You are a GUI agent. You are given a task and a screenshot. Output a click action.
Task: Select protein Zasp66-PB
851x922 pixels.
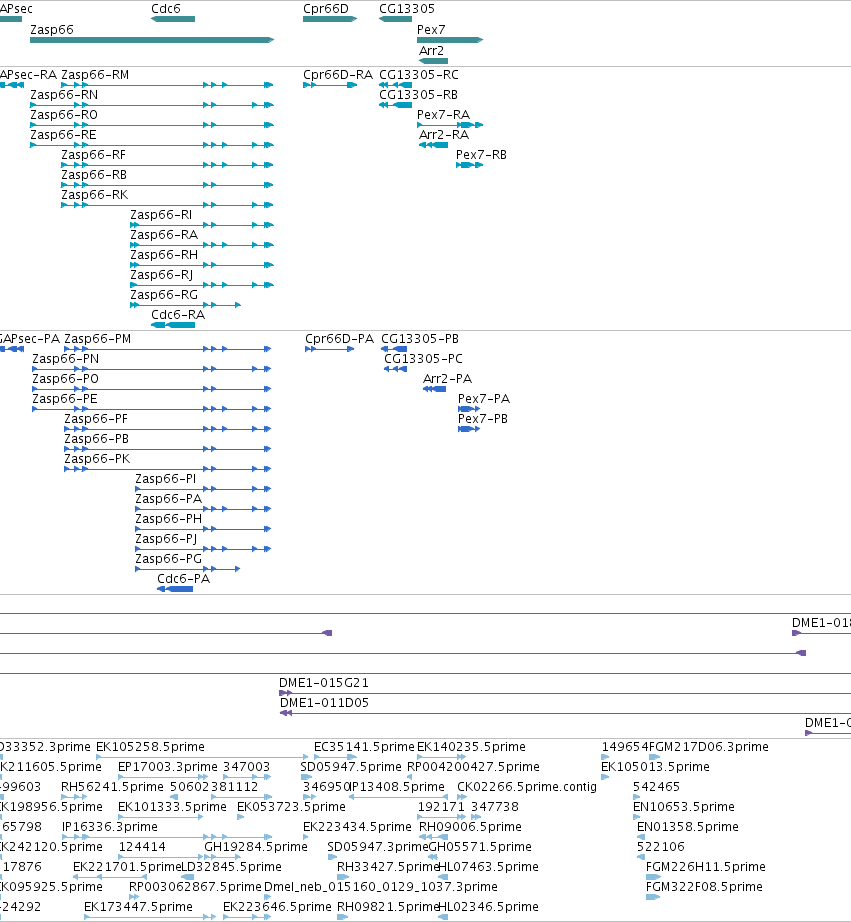[168, 449]
